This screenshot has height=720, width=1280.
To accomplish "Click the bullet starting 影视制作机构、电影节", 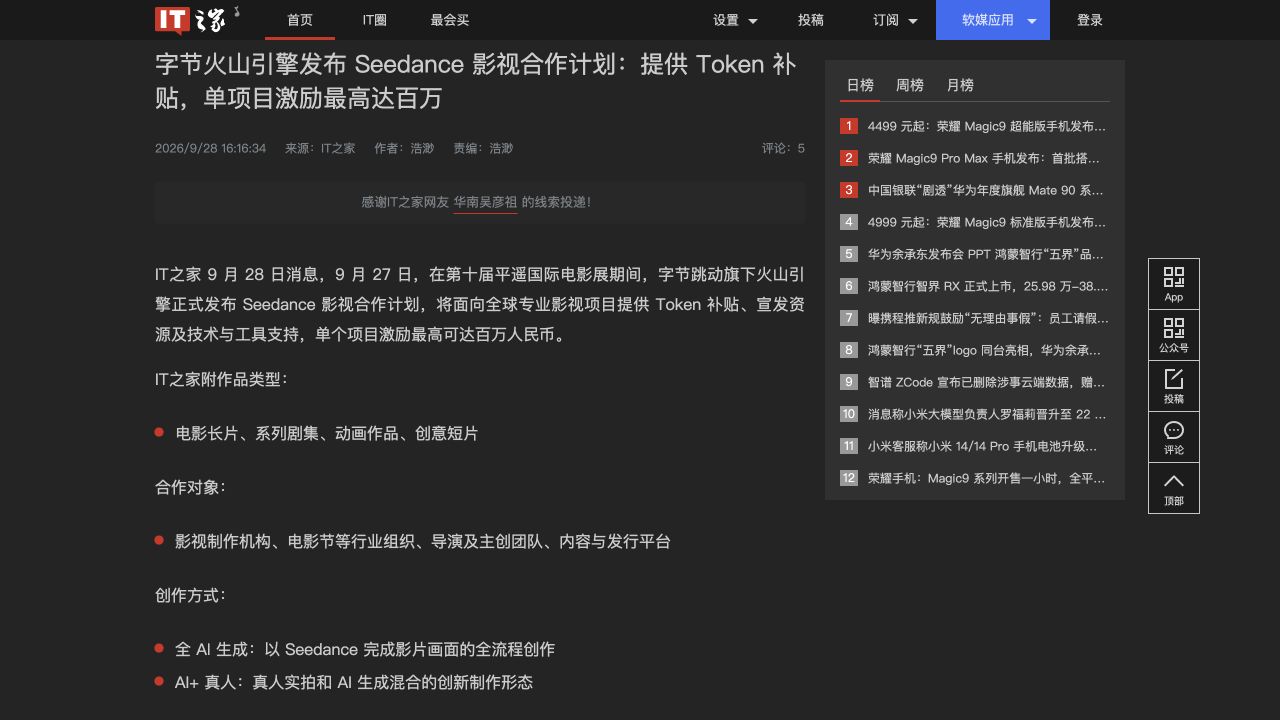I will pyautogui.click(x=423, y=541).
